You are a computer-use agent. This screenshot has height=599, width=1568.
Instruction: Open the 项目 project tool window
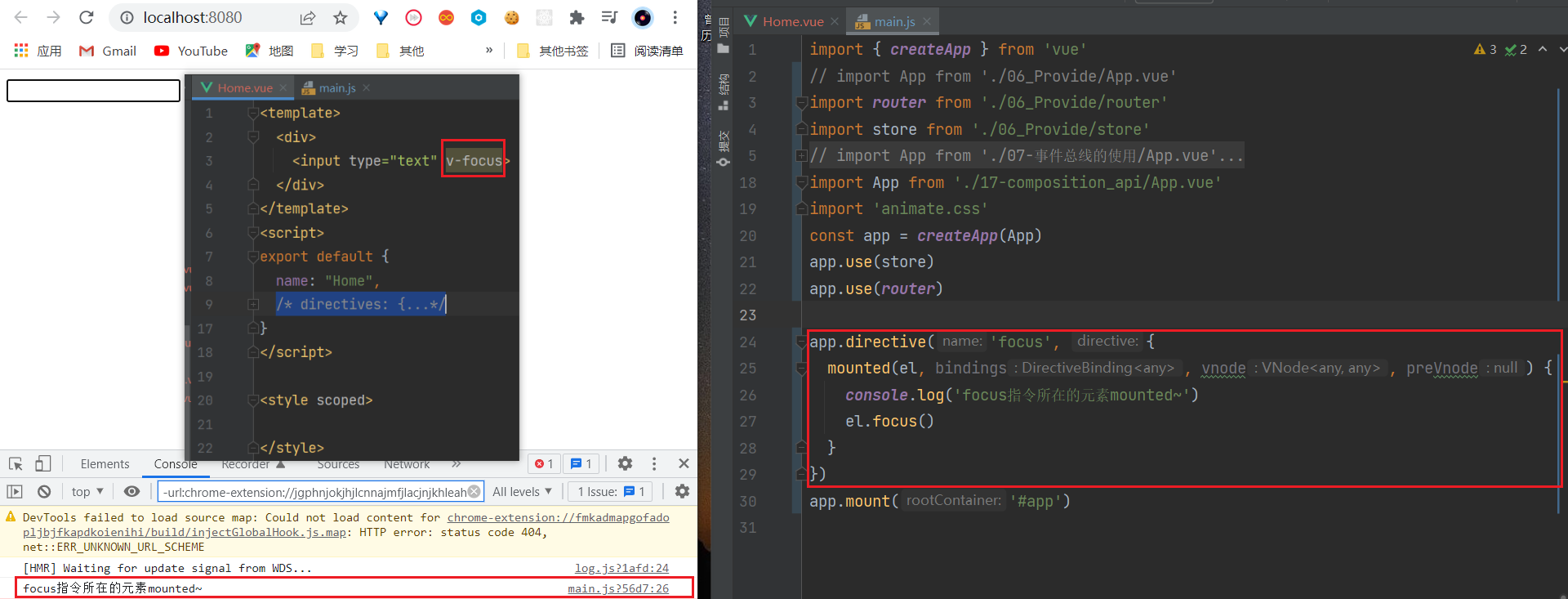(x=724, y=35)
